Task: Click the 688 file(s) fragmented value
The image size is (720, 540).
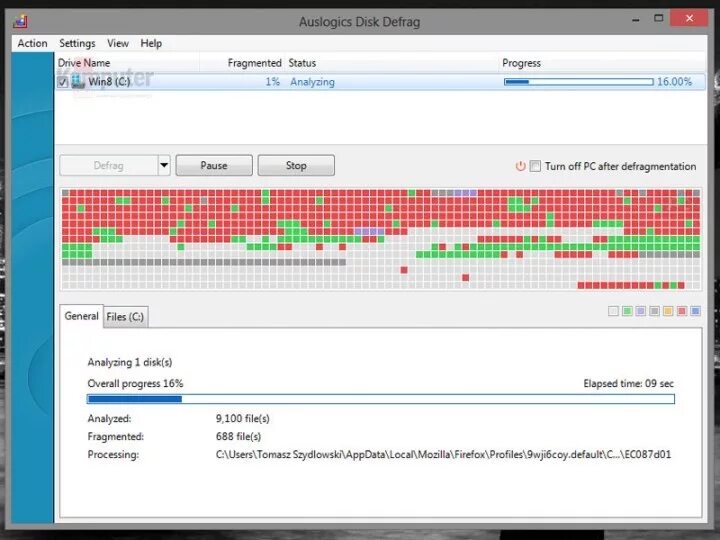Action: click(238, 436)
